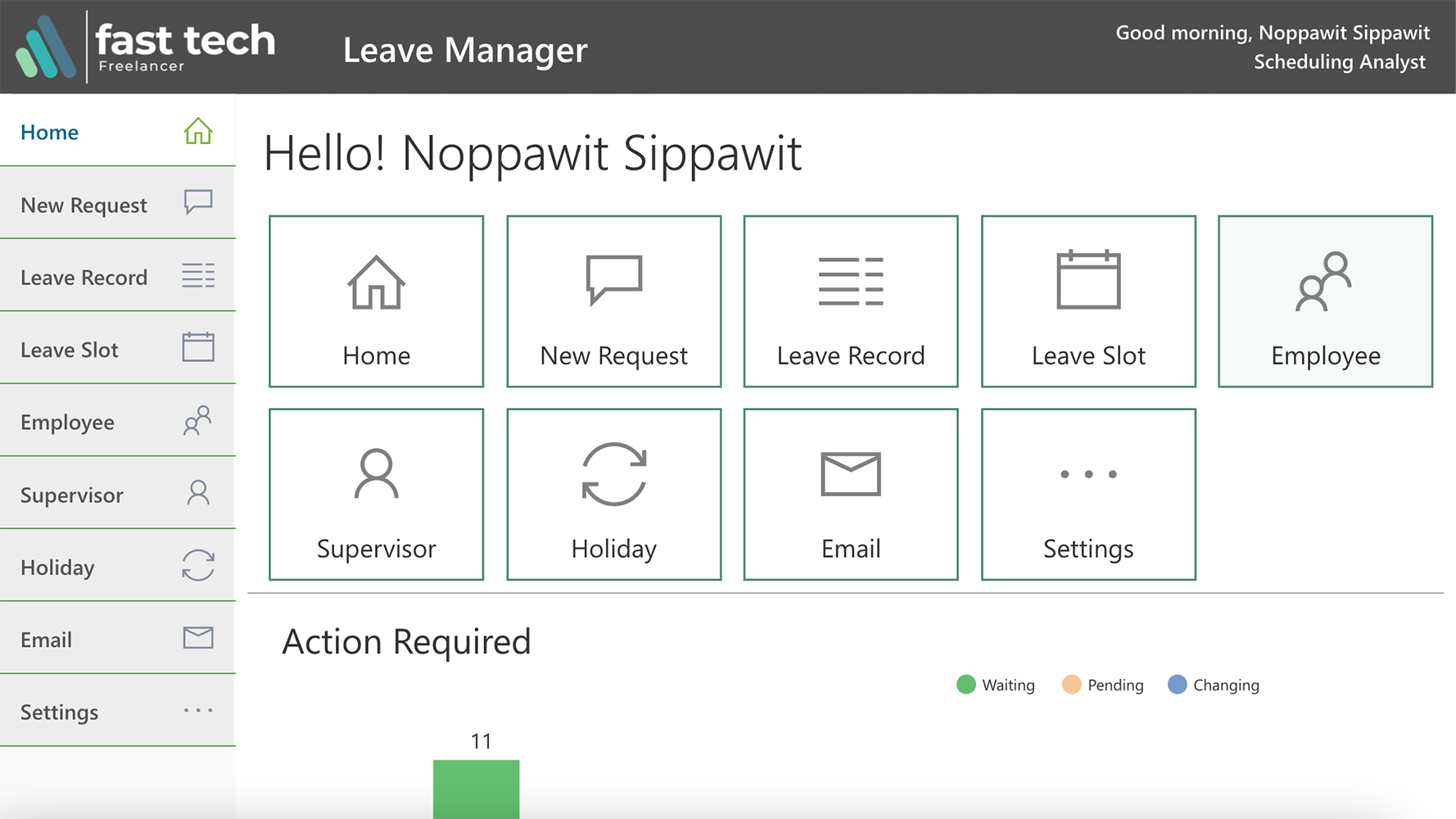The height and width of the screenshot is (819, 1456).
Task: Click the Leave Record list icon in sidebar
Action: tap(197, 276)
